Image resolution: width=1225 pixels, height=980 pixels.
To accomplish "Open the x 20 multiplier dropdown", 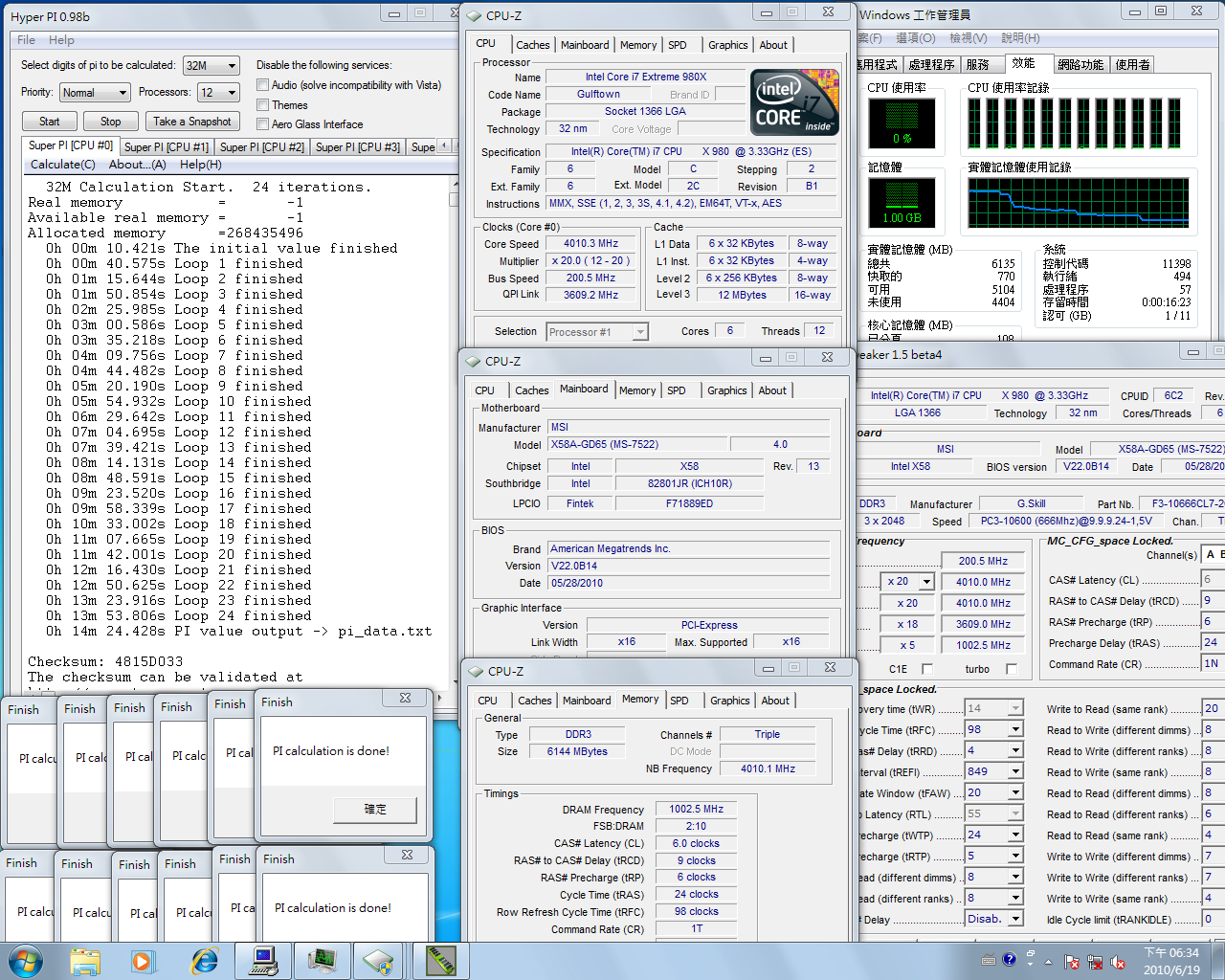I will tap(925, 582).
